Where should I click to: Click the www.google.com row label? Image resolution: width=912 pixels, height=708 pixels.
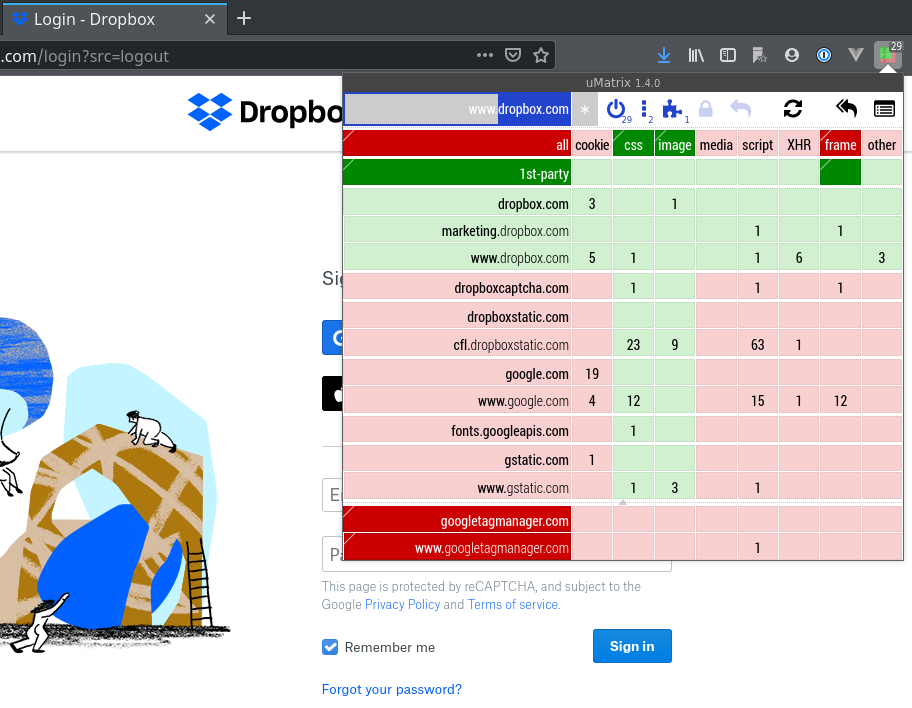[x=457, y=401]
